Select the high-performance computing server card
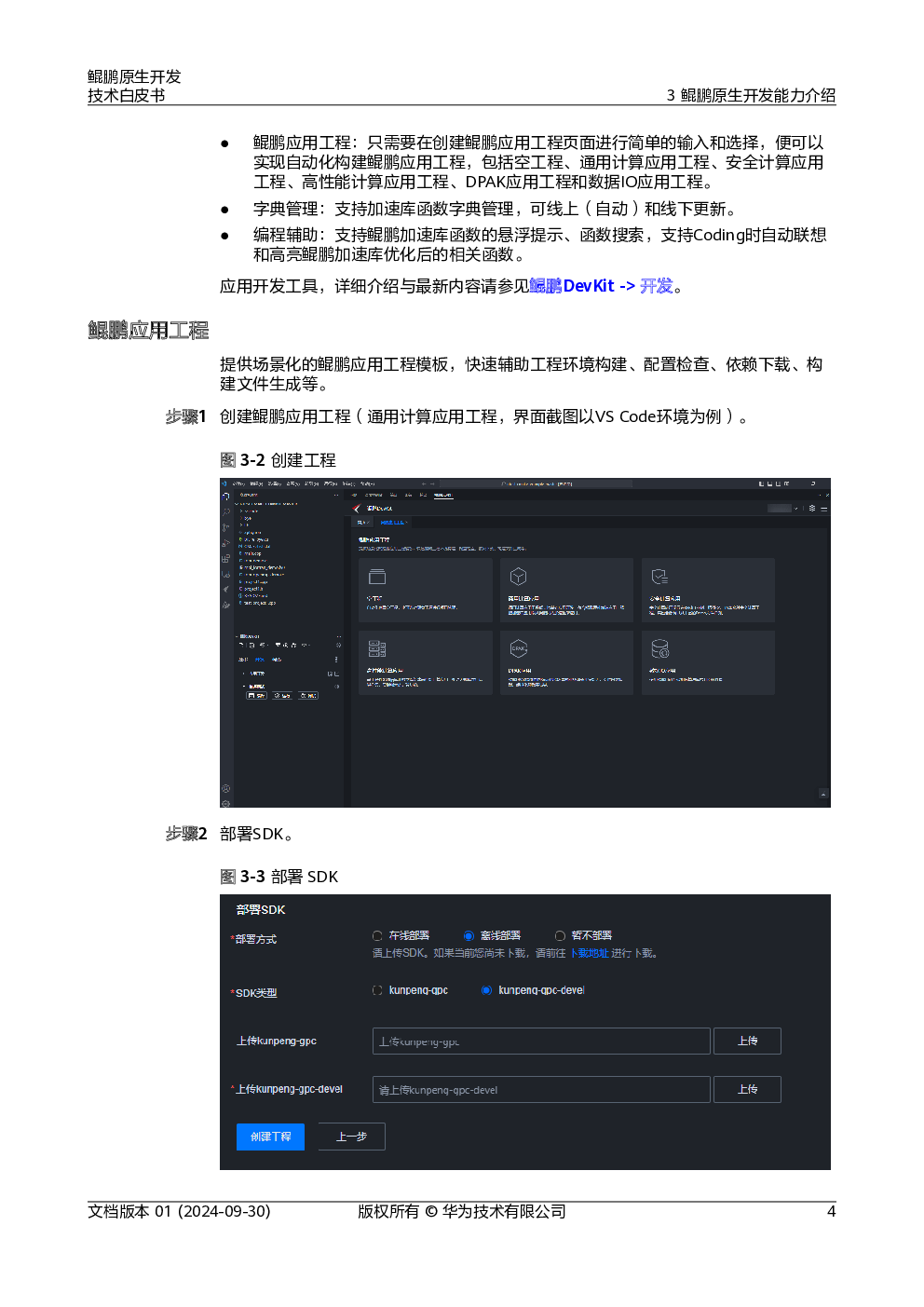The image size is (924, 1307). point(426,662)
